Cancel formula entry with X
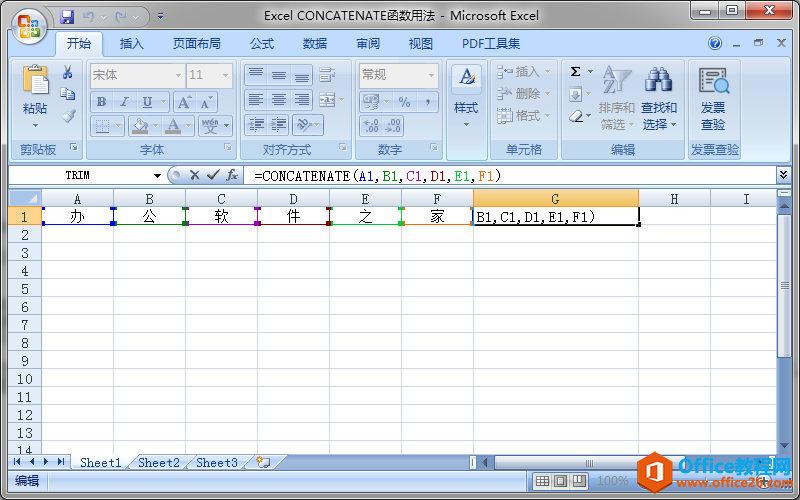Image resolution: width=800 pixels, height=500 pixels. tap(194, 176)
